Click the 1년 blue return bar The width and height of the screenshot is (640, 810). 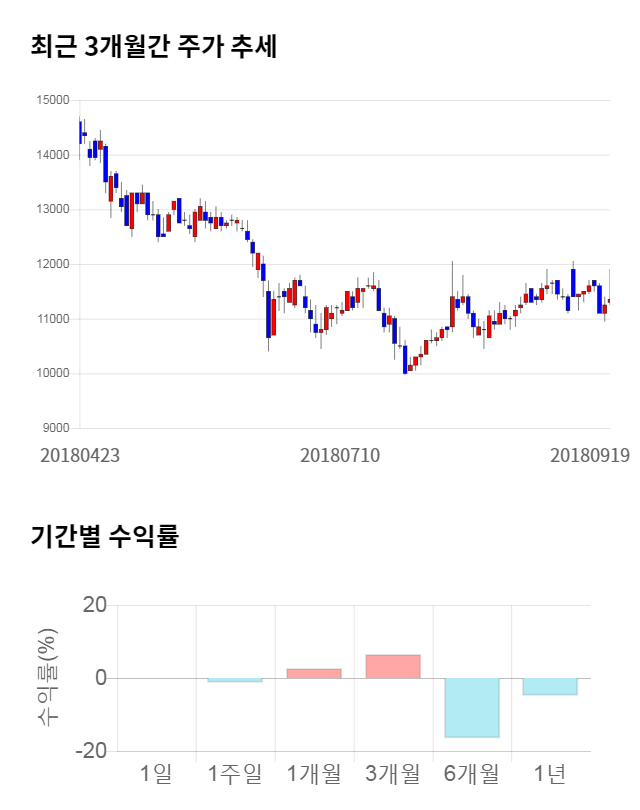point(550,686)
